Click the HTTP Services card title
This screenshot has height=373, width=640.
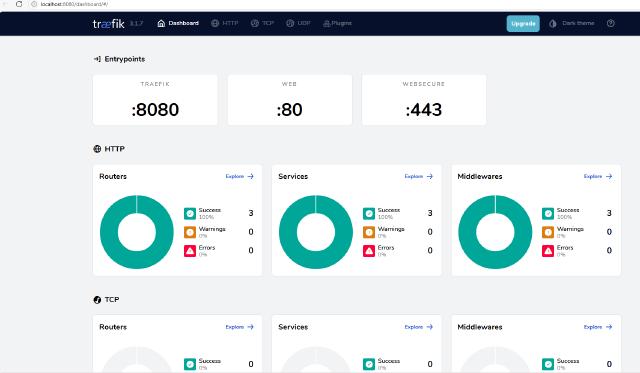pyautogui.click(x=293, y=176)
